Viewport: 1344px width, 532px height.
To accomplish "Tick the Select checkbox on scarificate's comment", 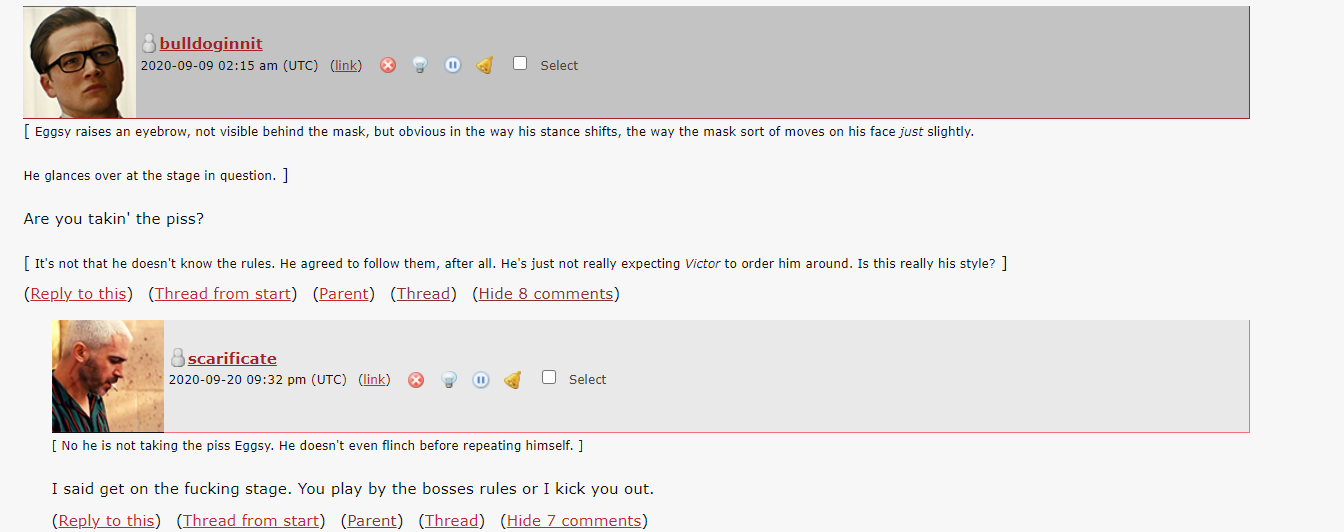I will coord(548,377).
